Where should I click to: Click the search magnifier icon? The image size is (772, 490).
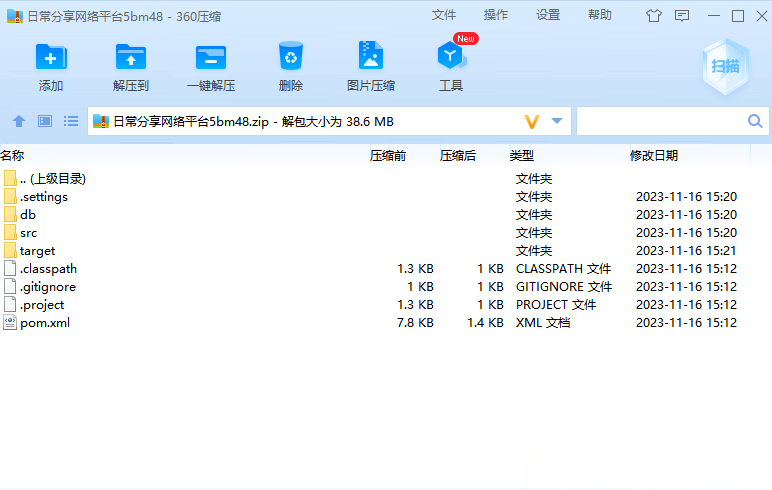(x=755, y=121)
